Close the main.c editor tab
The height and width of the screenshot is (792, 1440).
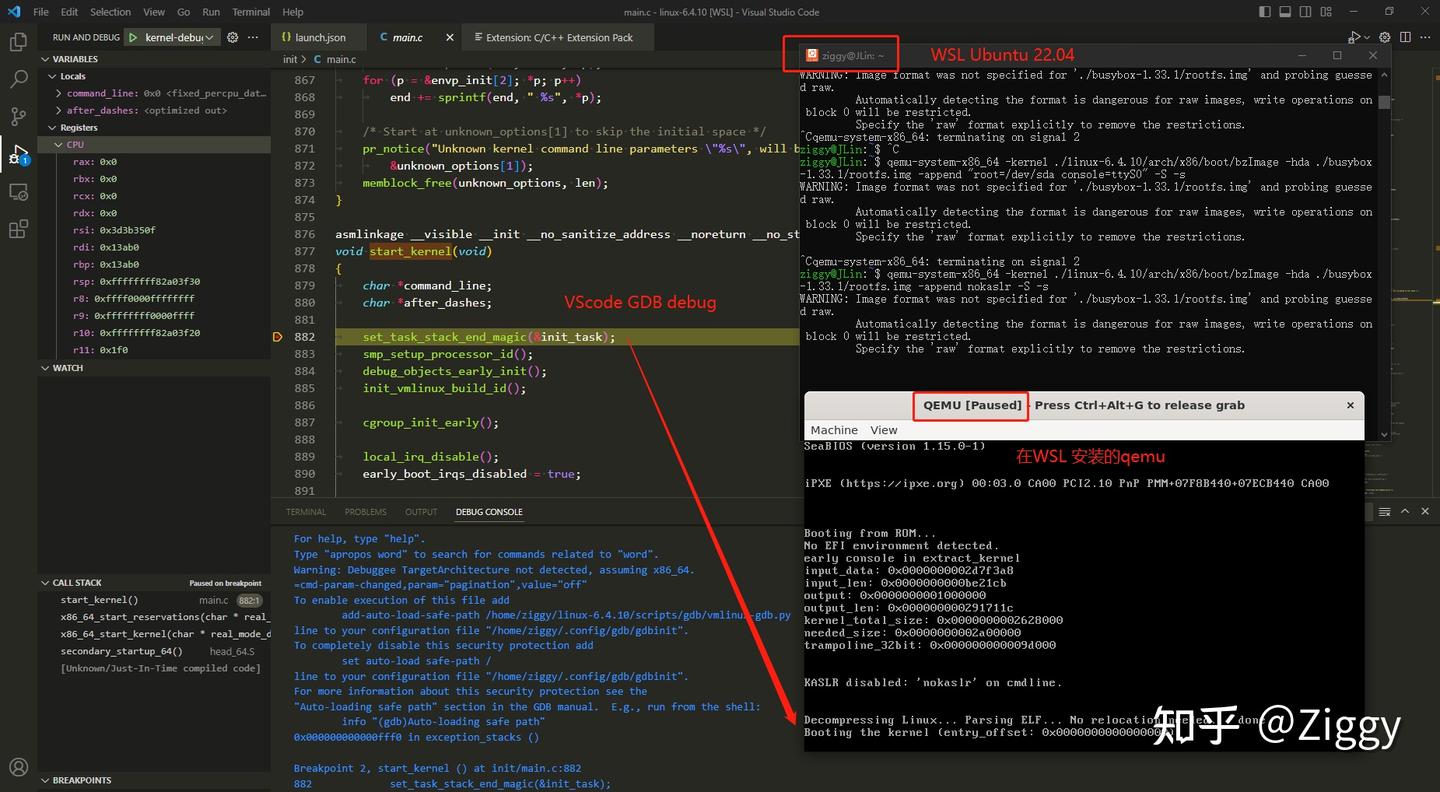pos(449,37)
